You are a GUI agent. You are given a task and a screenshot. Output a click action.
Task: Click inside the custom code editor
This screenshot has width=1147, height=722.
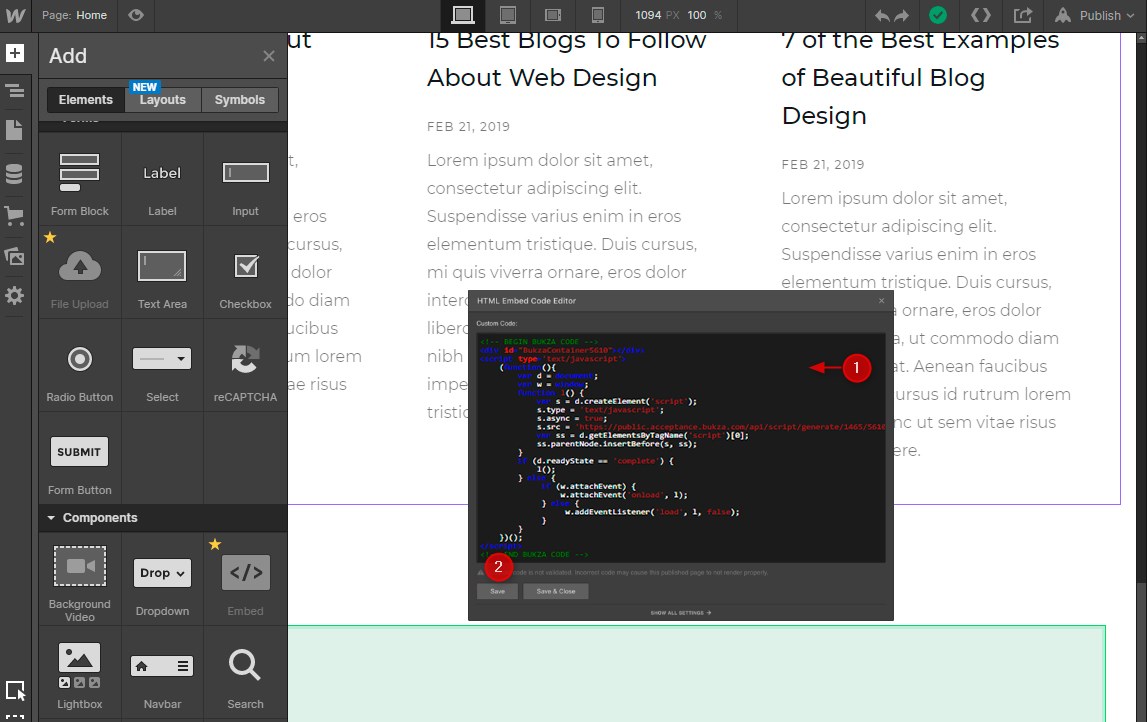680,450
